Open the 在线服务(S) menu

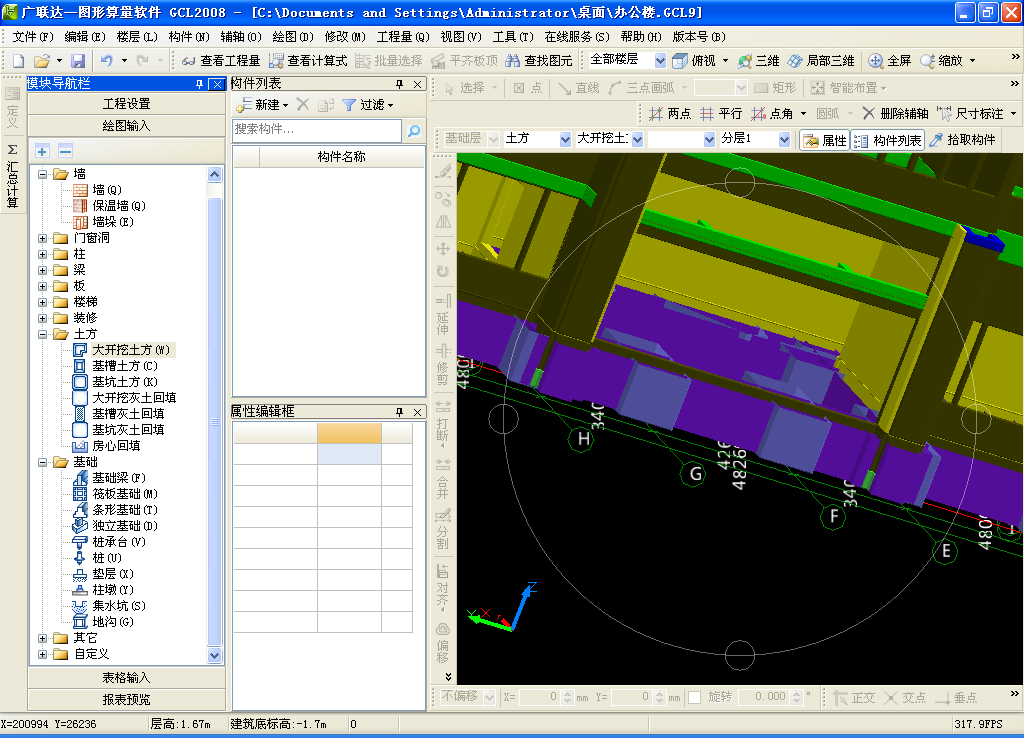577,37
